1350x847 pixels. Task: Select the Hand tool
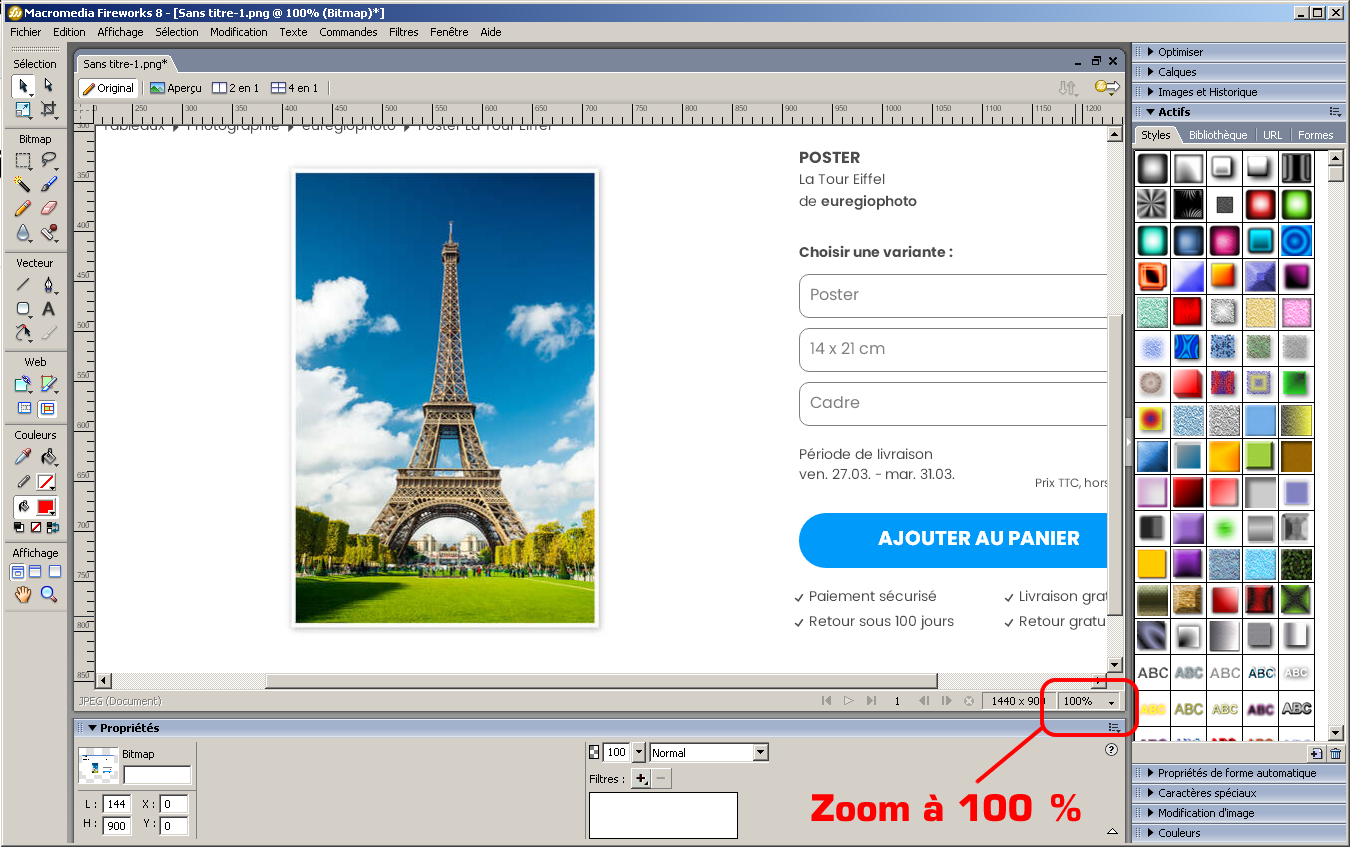[22, 595]
